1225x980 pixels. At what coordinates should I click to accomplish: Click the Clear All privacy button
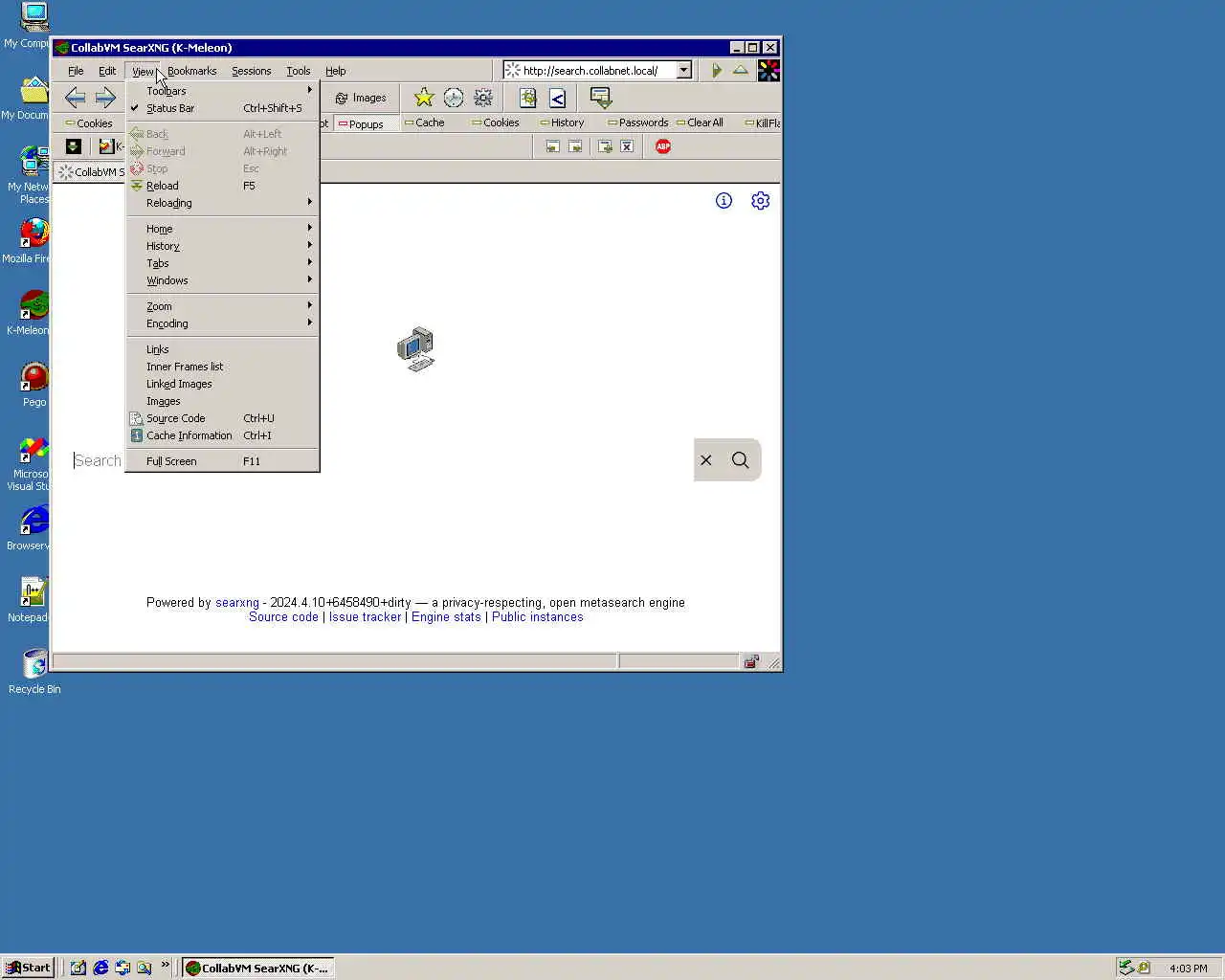pos(700,122)
